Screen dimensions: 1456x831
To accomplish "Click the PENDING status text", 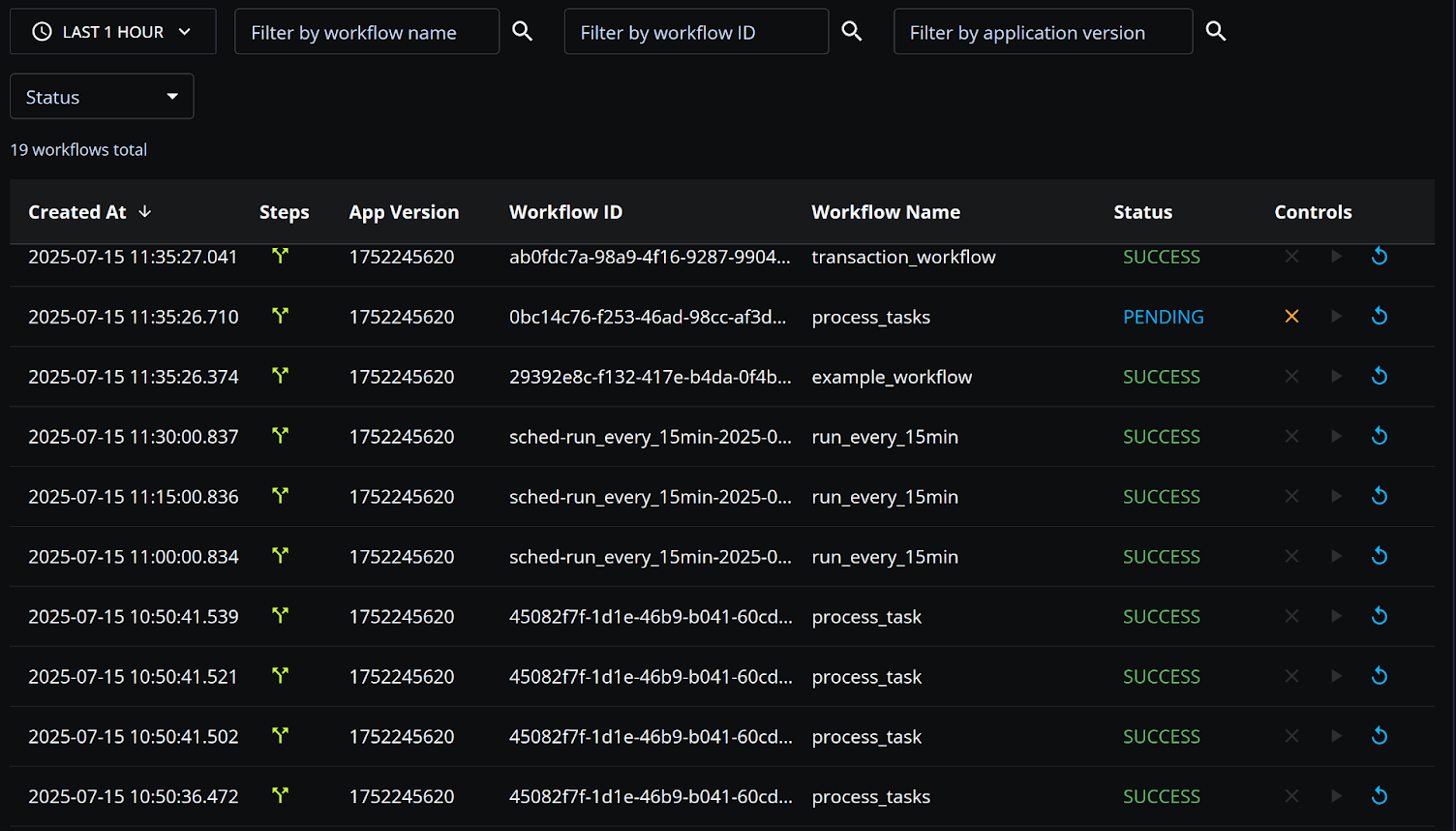I will pyautogui.click(x=1163, y=317).
